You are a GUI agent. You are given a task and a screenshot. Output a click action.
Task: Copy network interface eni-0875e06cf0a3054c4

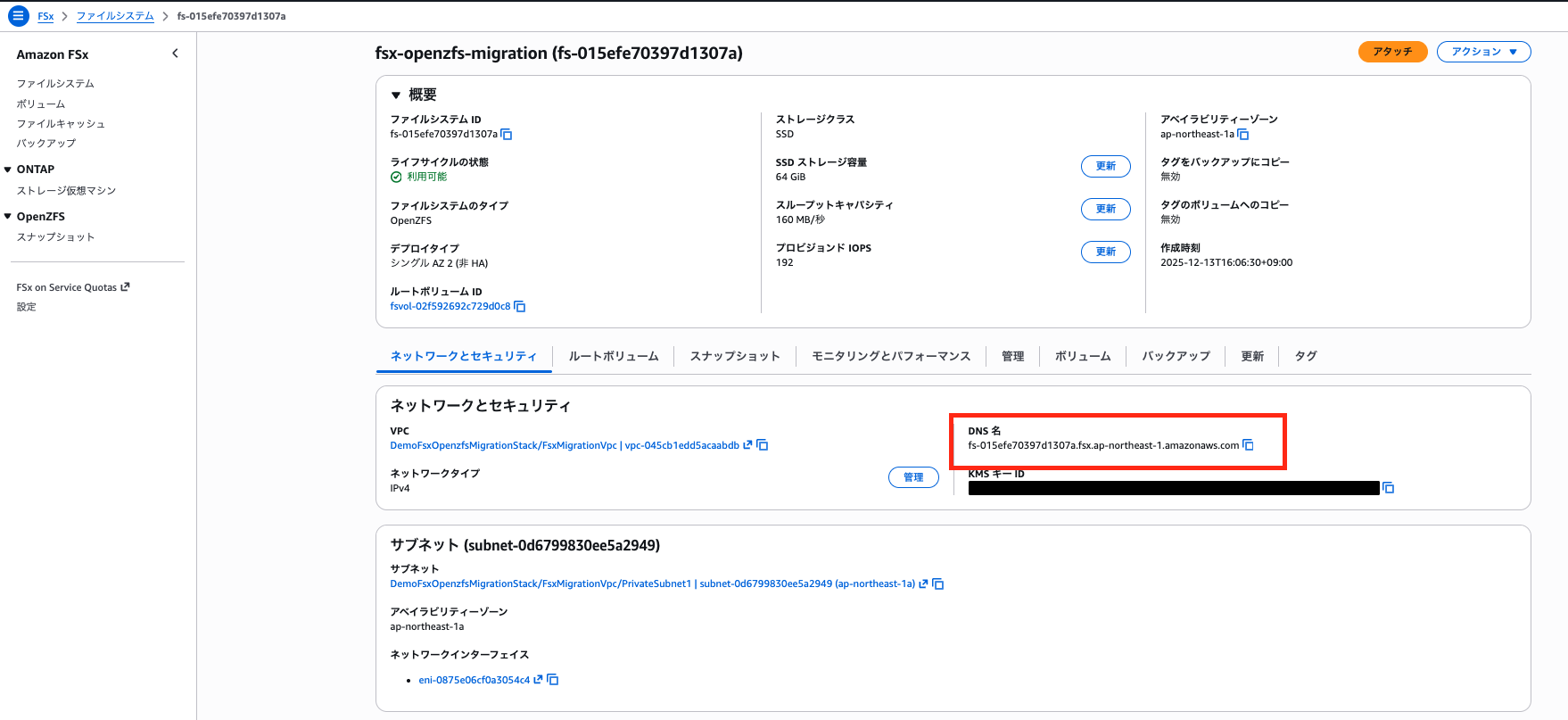coord(553,680)
